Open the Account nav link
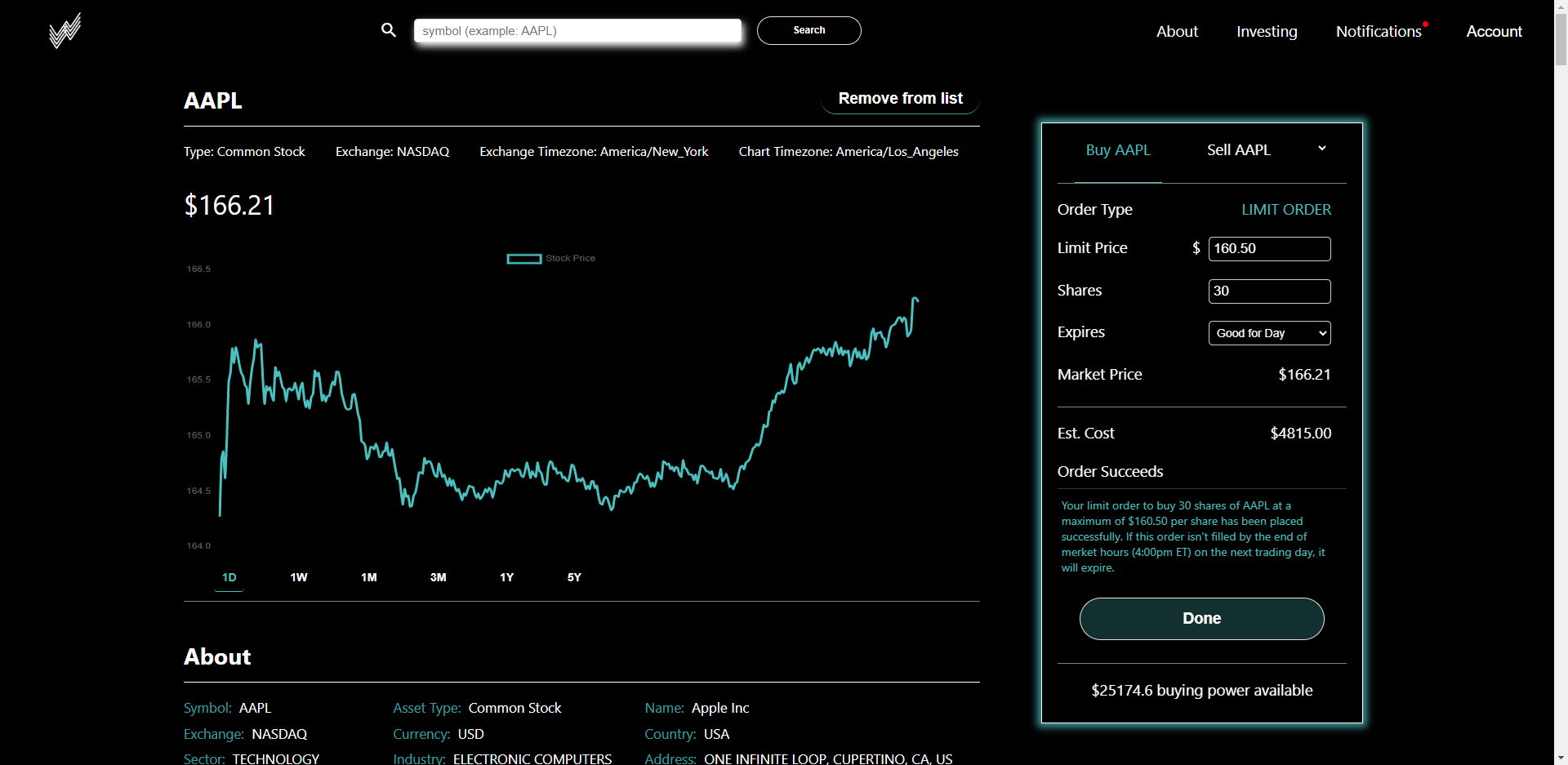 (x=1494, y=32)
